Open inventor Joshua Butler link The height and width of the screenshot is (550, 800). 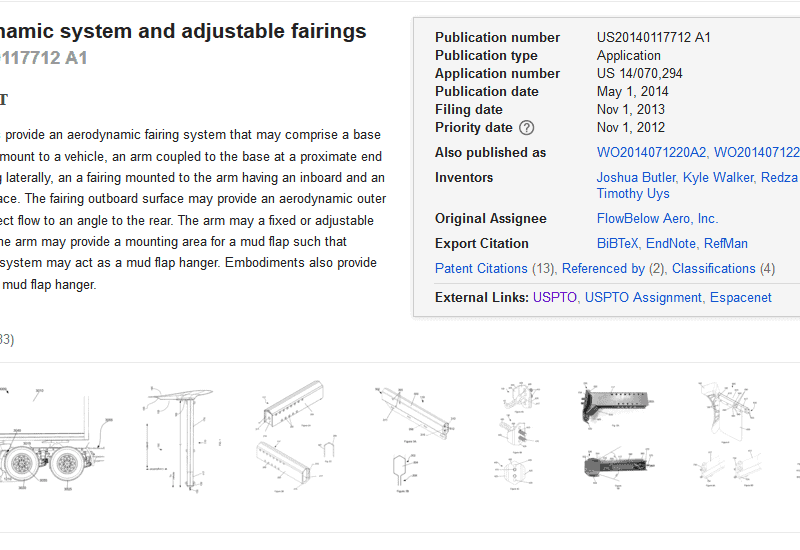[636, 178]
